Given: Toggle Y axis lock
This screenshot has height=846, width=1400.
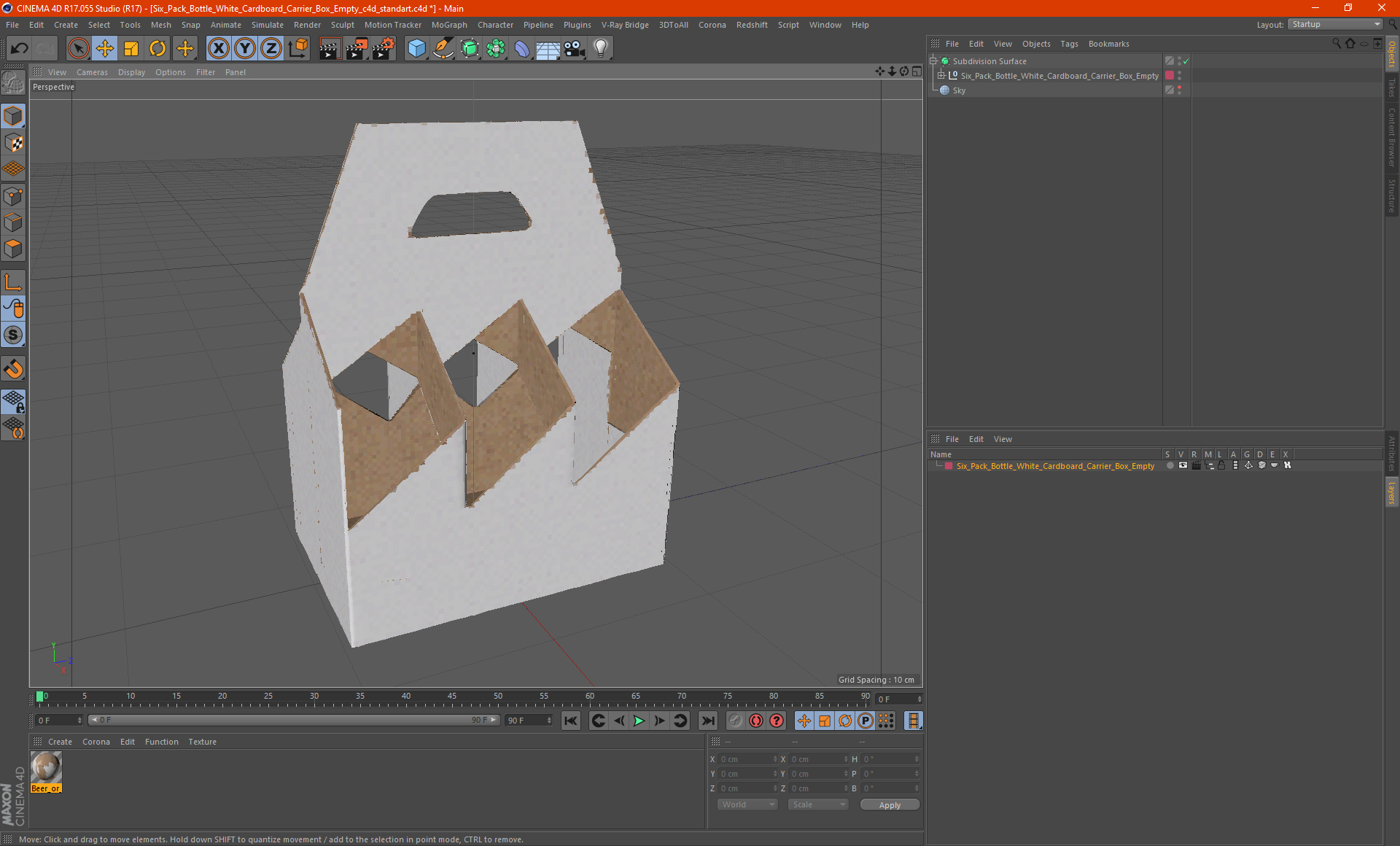Looking at the screenshot, I should point(245,49).
